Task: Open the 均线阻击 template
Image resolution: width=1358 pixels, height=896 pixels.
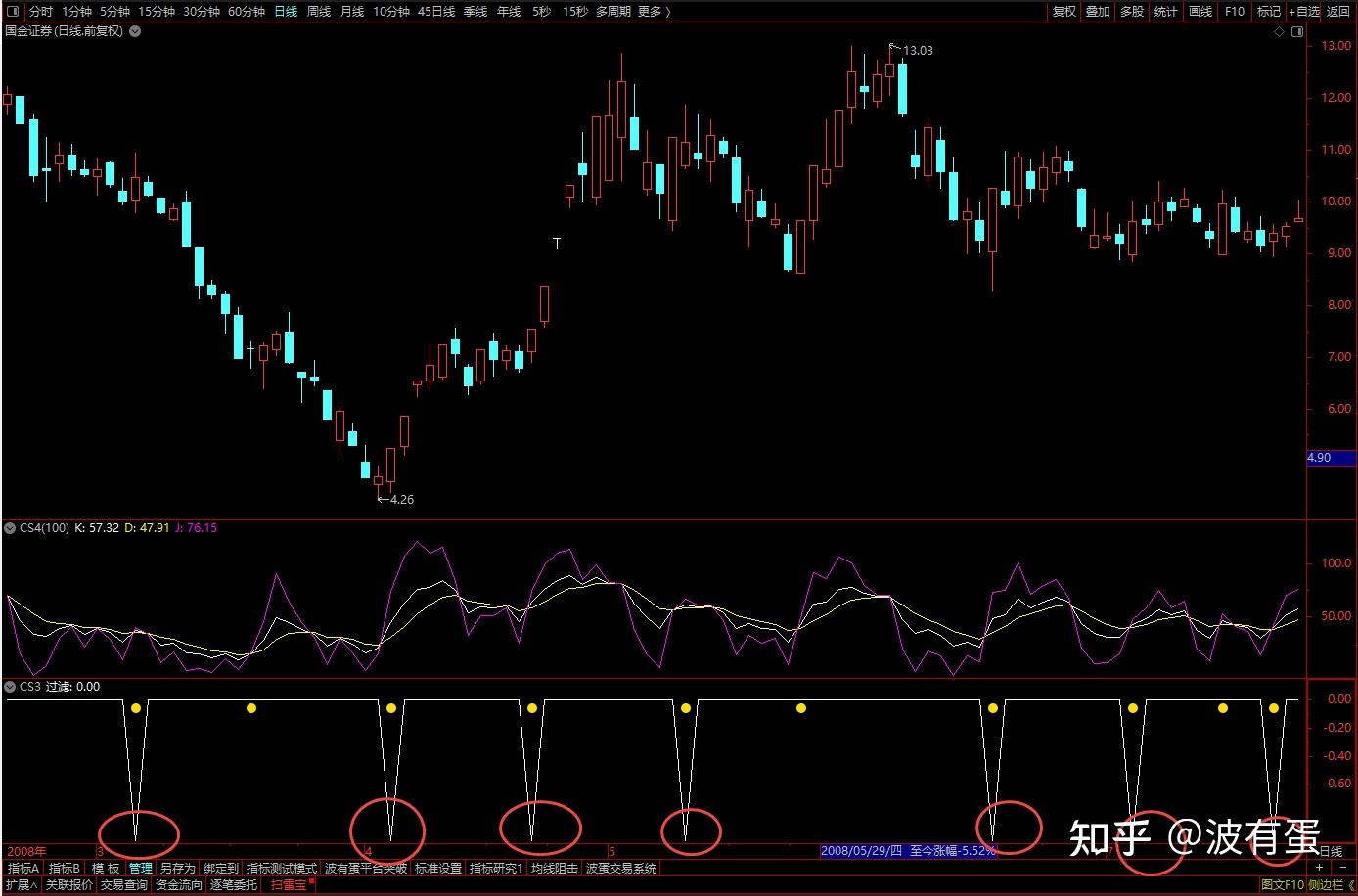Action: coord(555,869)
